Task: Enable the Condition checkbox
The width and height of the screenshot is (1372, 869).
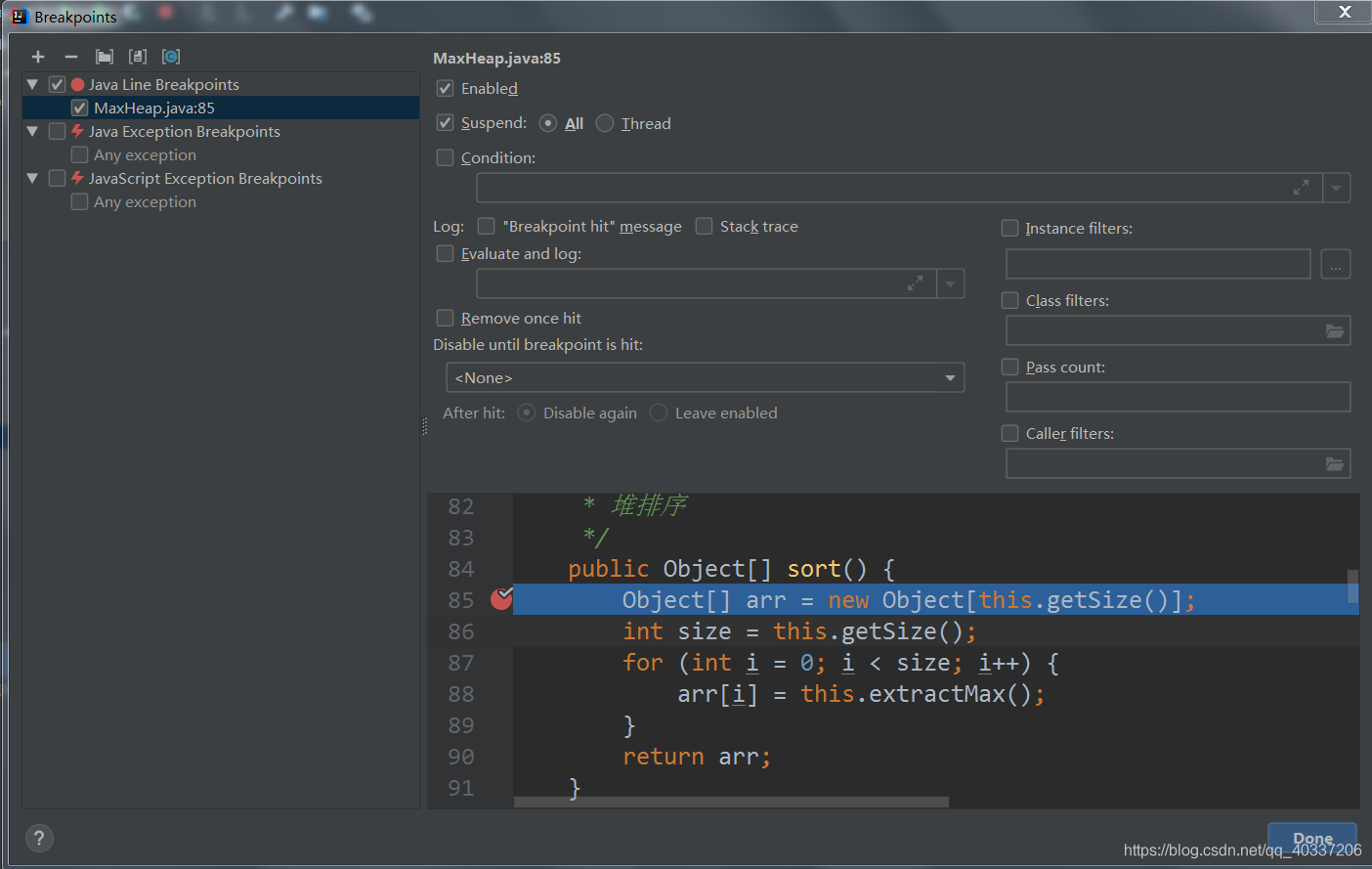Action: (x=446, y=157)
